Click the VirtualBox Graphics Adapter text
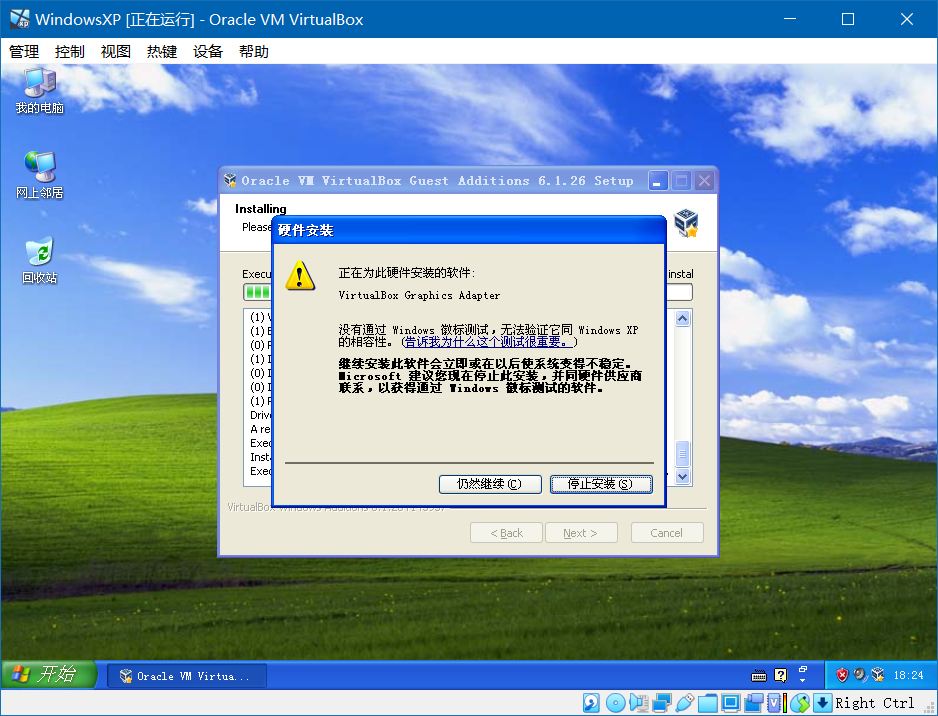 pos(419,295)
